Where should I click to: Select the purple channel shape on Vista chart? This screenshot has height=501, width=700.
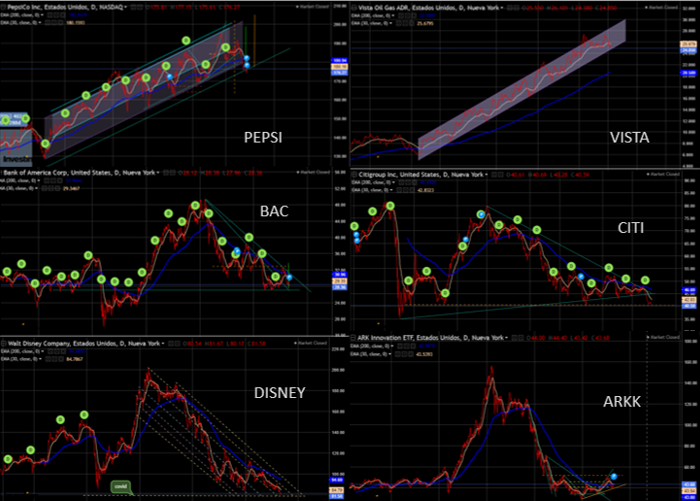point(521,89)
